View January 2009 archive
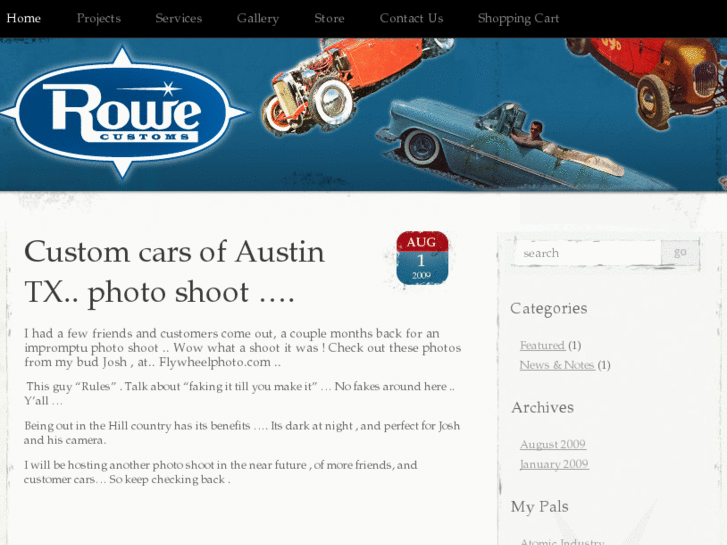Viewport: 727px width, 545px height. tap(554, 464)
